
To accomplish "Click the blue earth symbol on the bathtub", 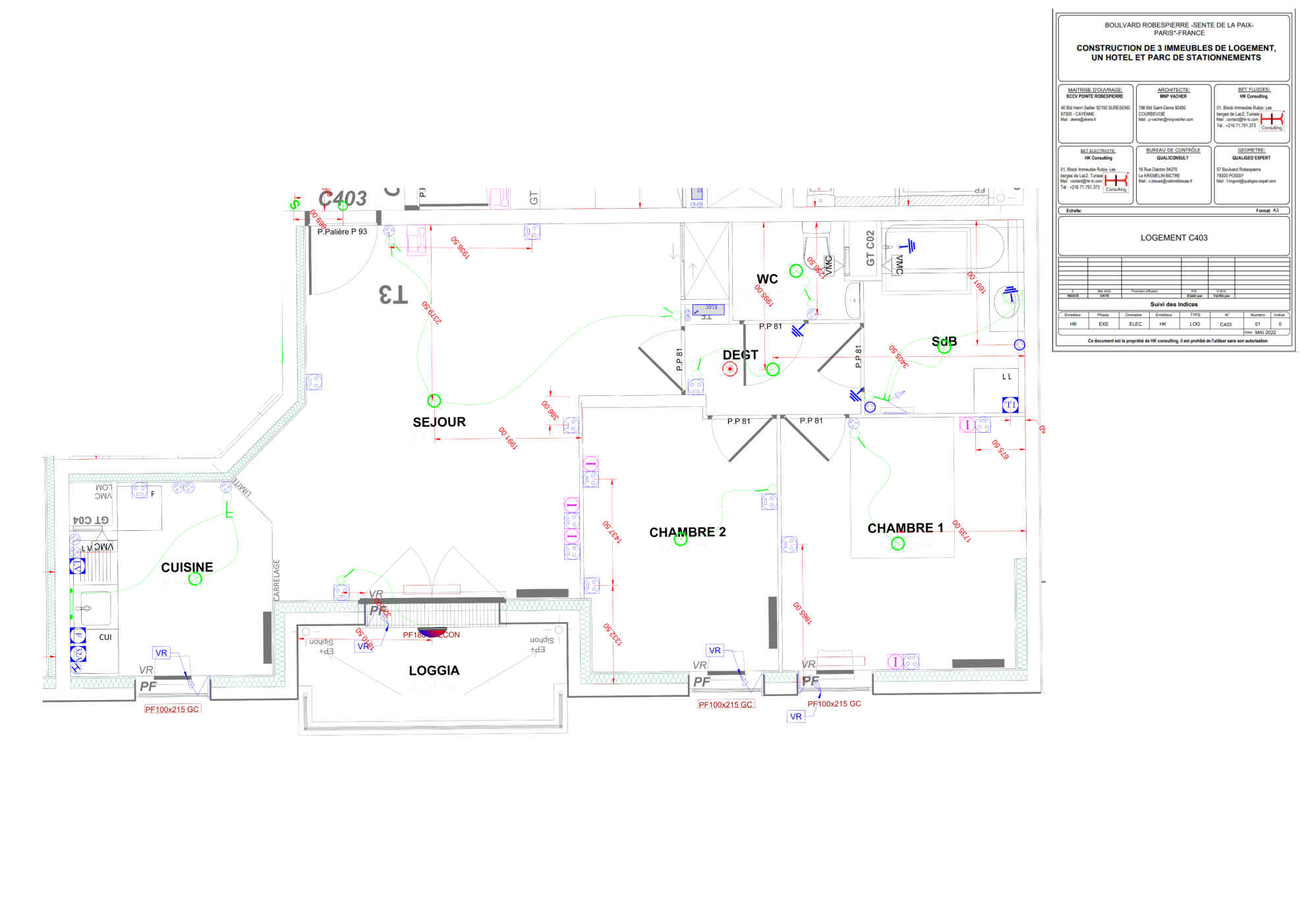I will coord(911,246).
